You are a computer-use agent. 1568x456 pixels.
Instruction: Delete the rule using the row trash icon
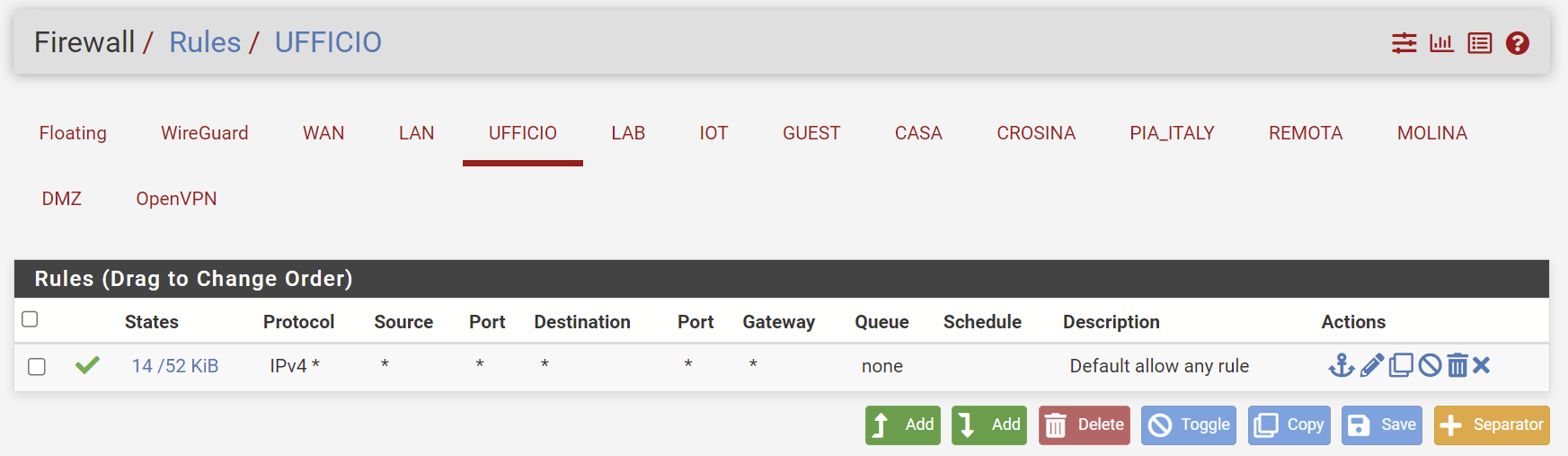tap(1457, 365)
